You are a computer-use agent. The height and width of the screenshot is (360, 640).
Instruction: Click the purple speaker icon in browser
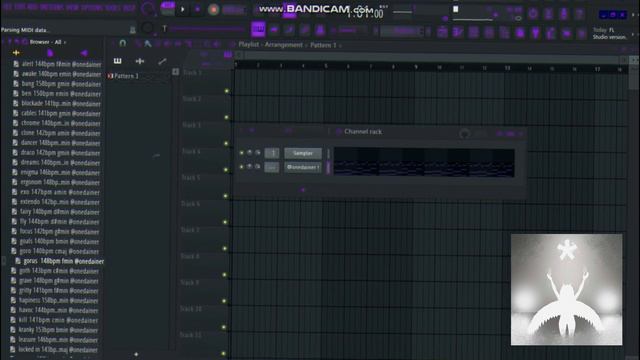click(x=84, y=53)
